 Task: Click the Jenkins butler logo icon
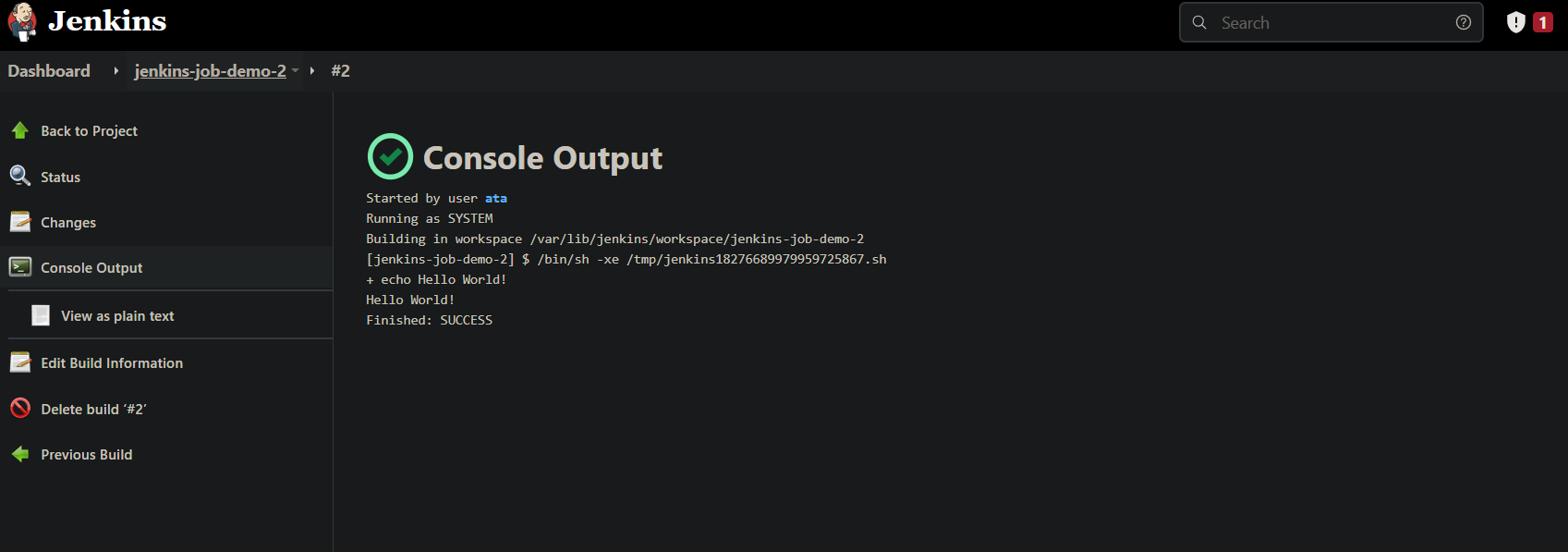pyautogui.click(x=22, y=22)
